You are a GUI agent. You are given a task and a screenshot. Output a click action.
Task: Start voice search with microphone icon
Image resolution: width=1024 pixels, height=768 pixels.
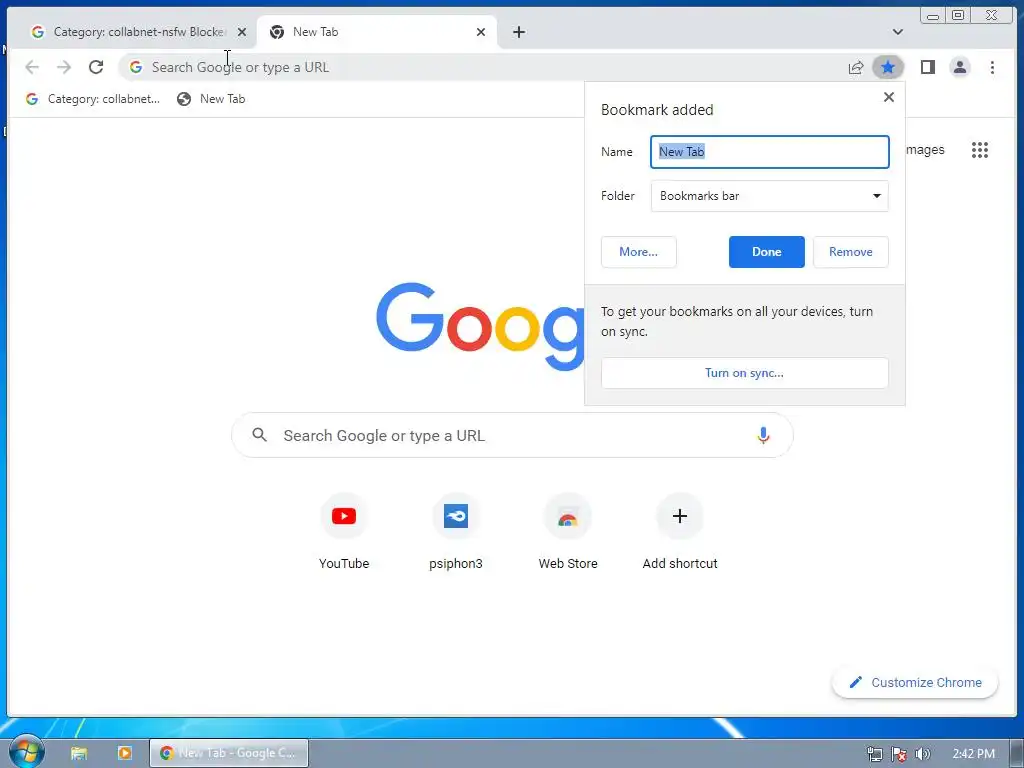[763, 435]
